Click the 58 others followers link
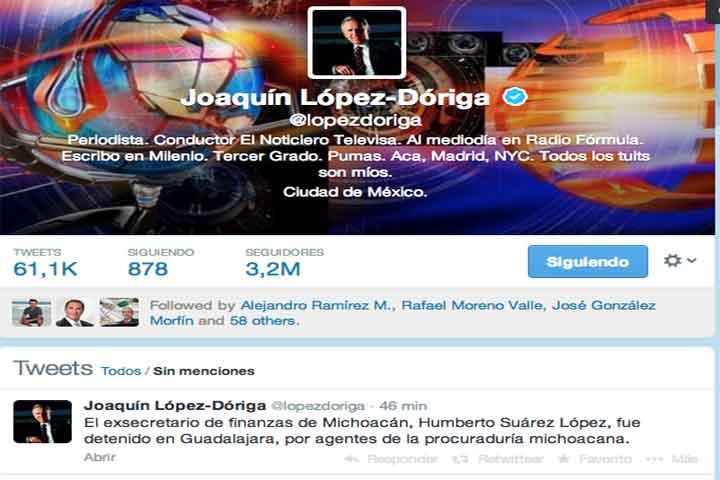720x480 pixels. (264, 321)
